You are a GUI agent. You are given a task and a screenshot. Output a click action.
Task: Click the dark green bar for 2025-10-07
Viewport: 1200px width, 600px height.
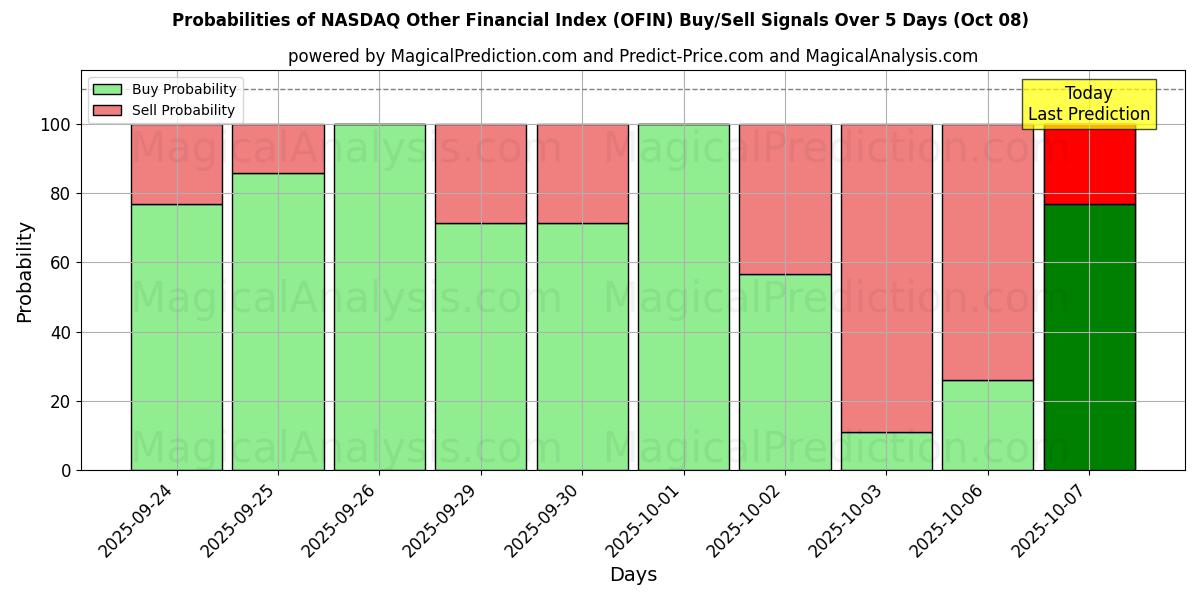[x=1089, y=337]
